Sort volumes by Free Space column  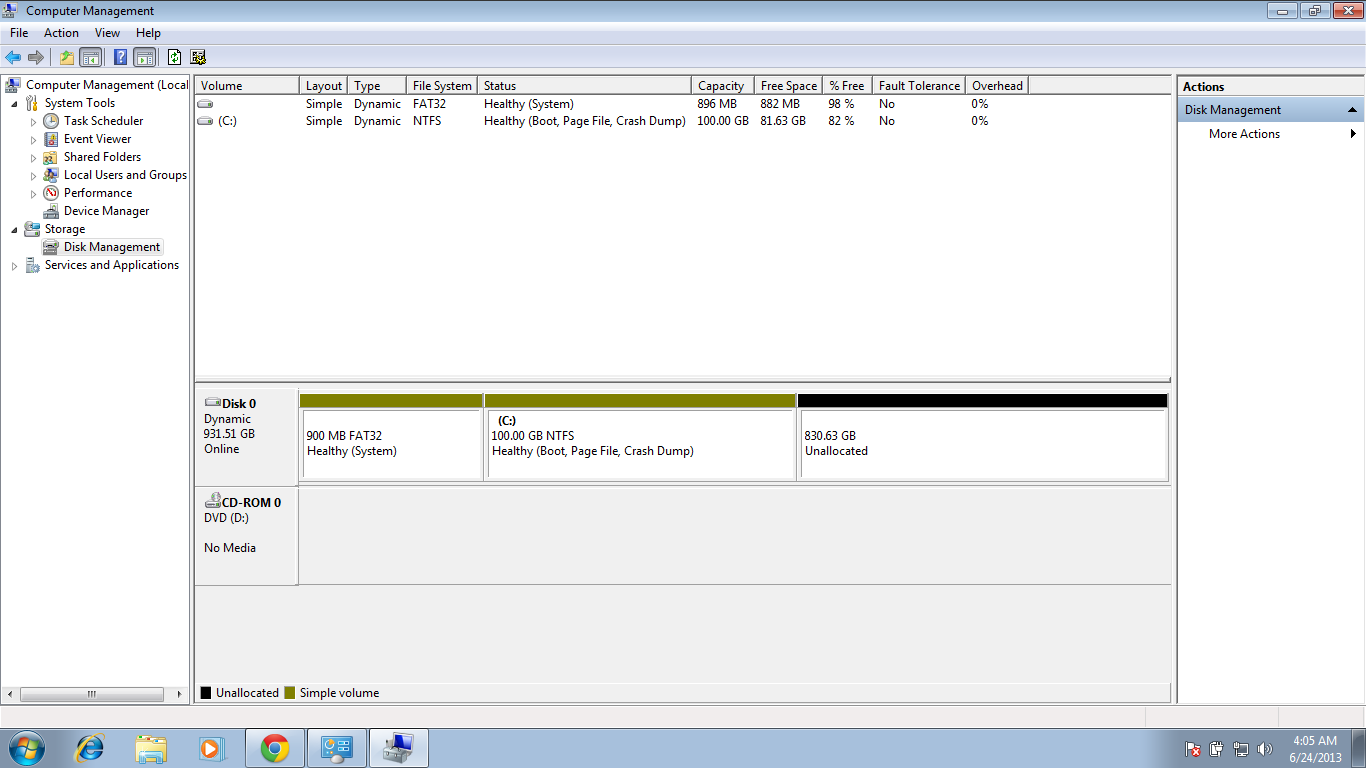pos(787,86)
